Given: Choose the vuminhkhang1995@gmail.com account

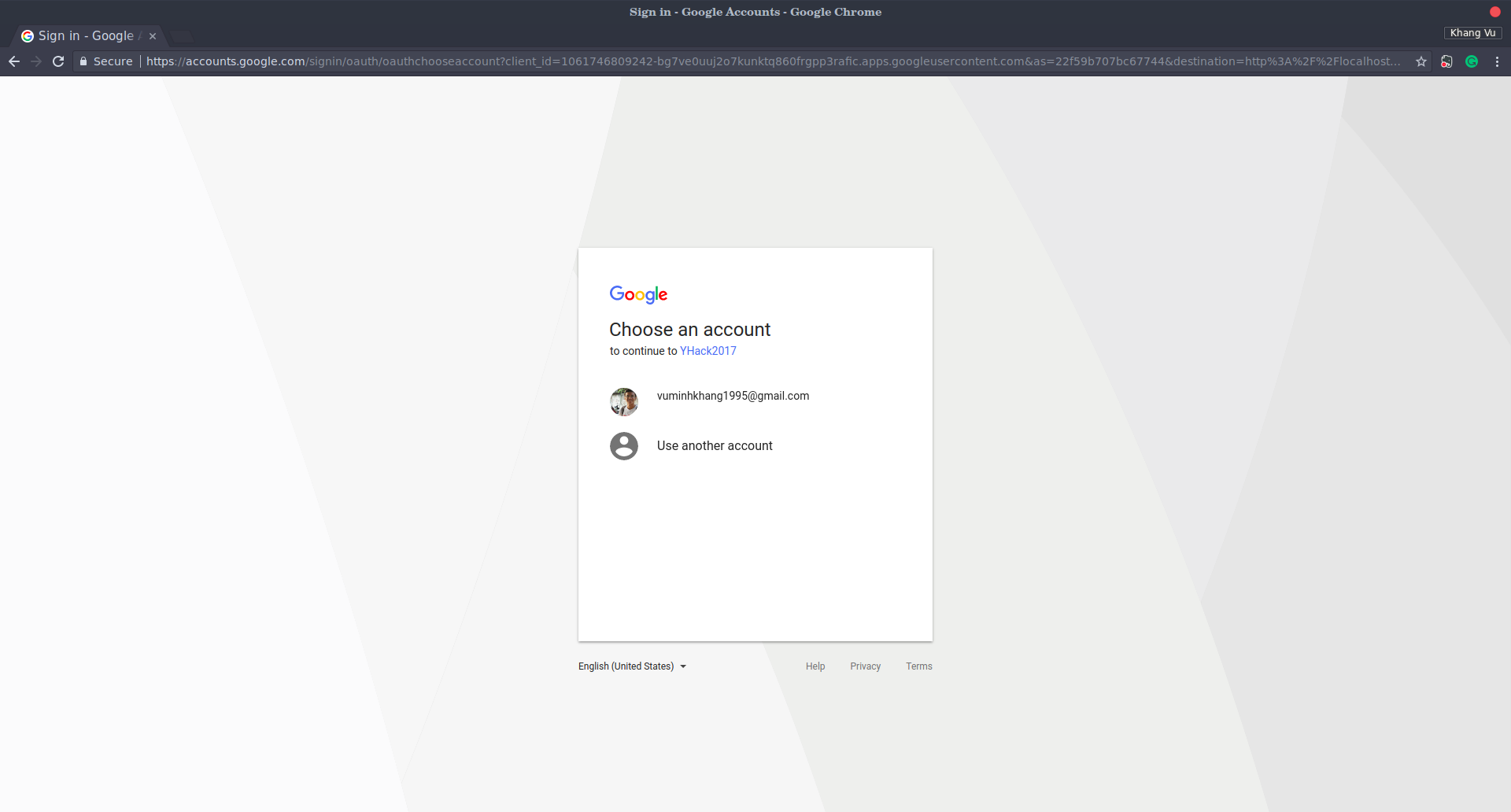Looking at the screenshot, I should point(755,401).
